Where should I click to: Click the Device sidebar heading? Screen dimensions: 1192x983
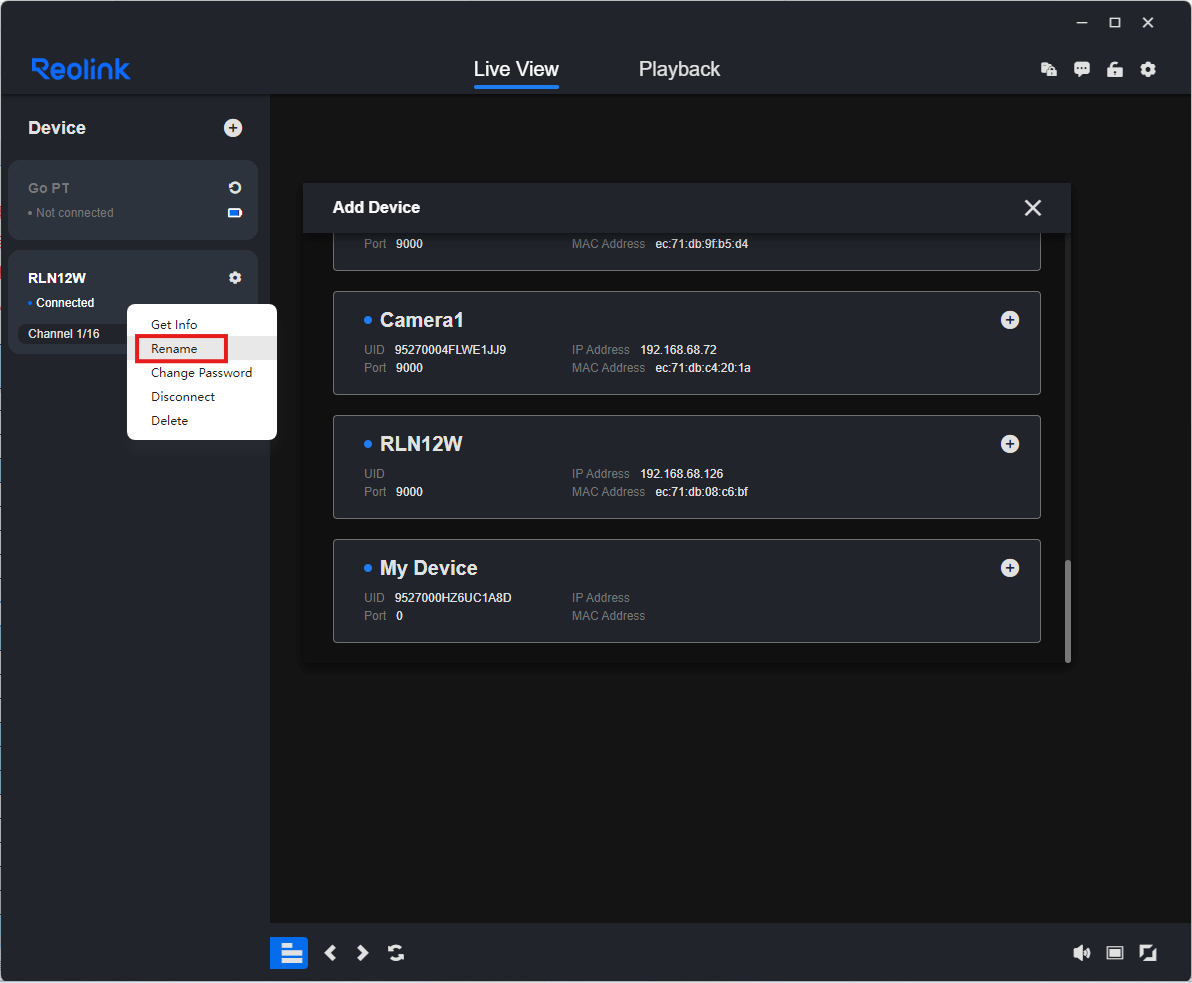tap(57, 128)
